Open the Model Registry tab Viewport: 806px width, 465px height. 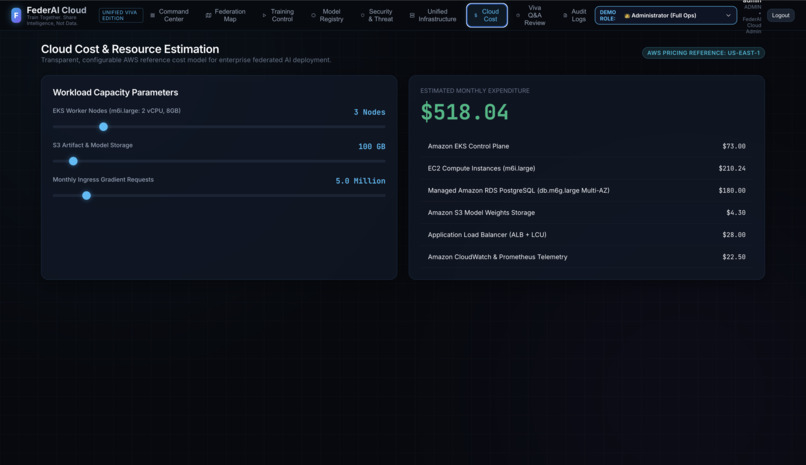point(327,15)
